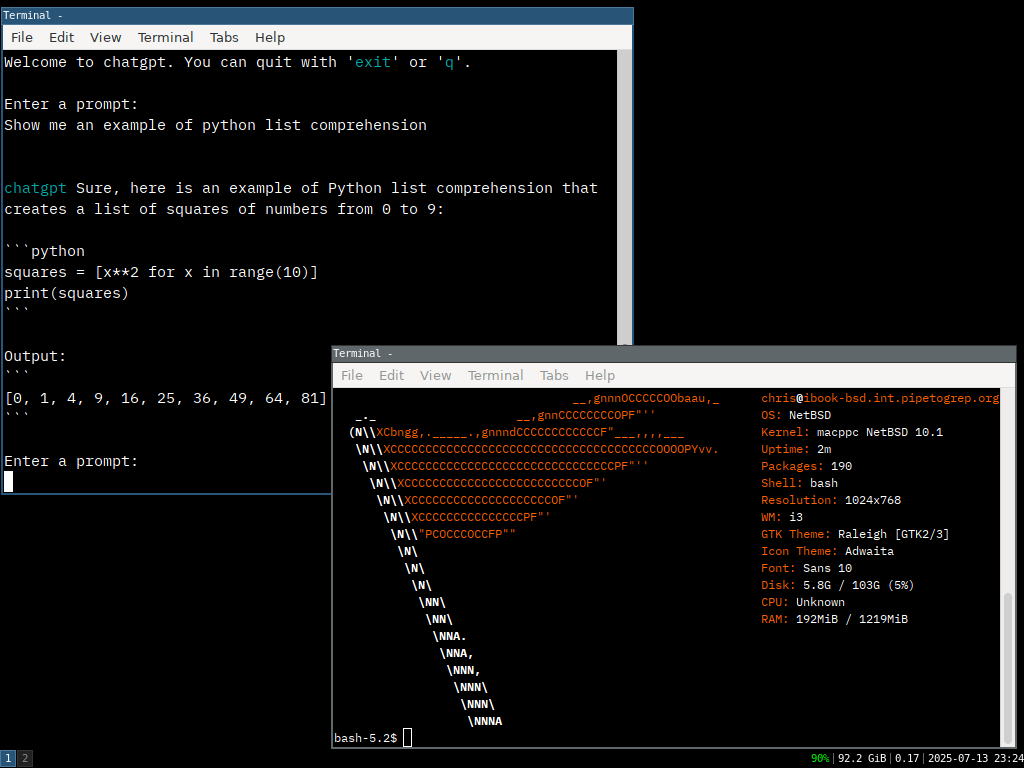
Task: Click the chatgpt terminal scrollbar
Action: coord(624,197)
